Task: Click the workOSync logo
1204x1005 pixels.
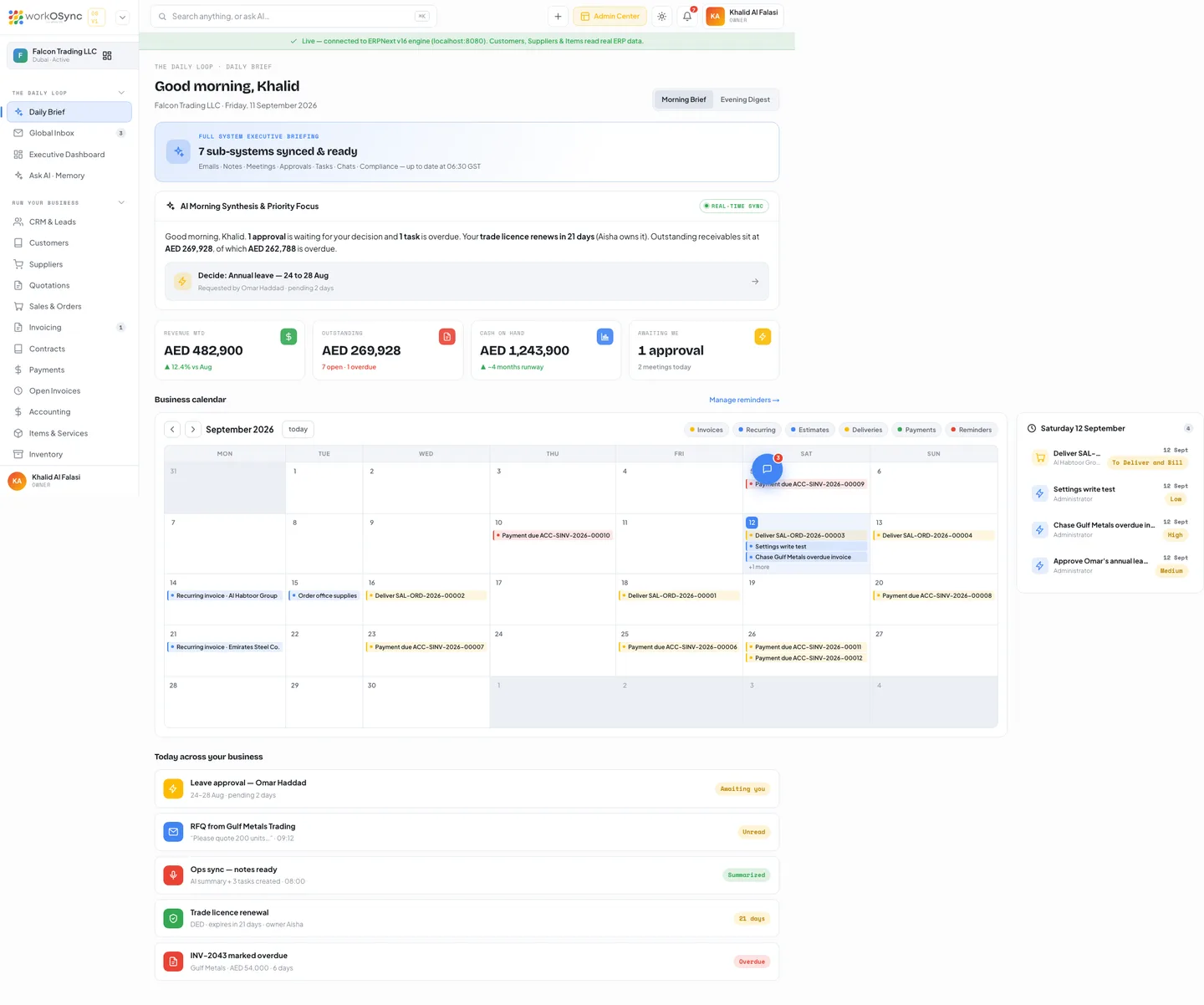Action: pyautogui.click(x=45, y=16)
